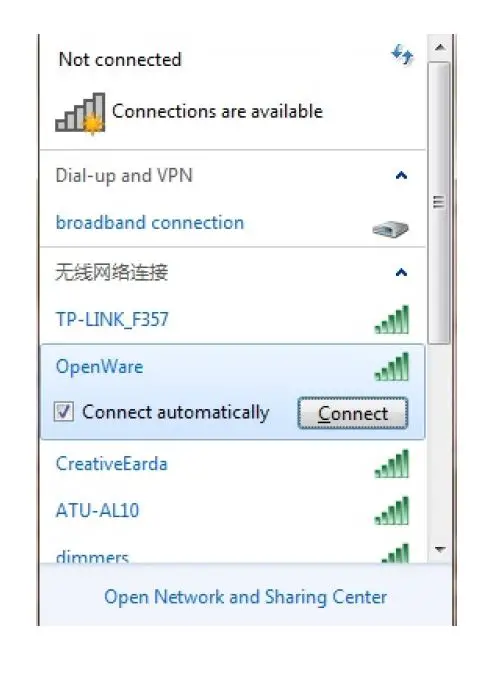Screen dimensions: 480x674
Task: Connect to the OpenWare network
Action: tap(352, 414)
